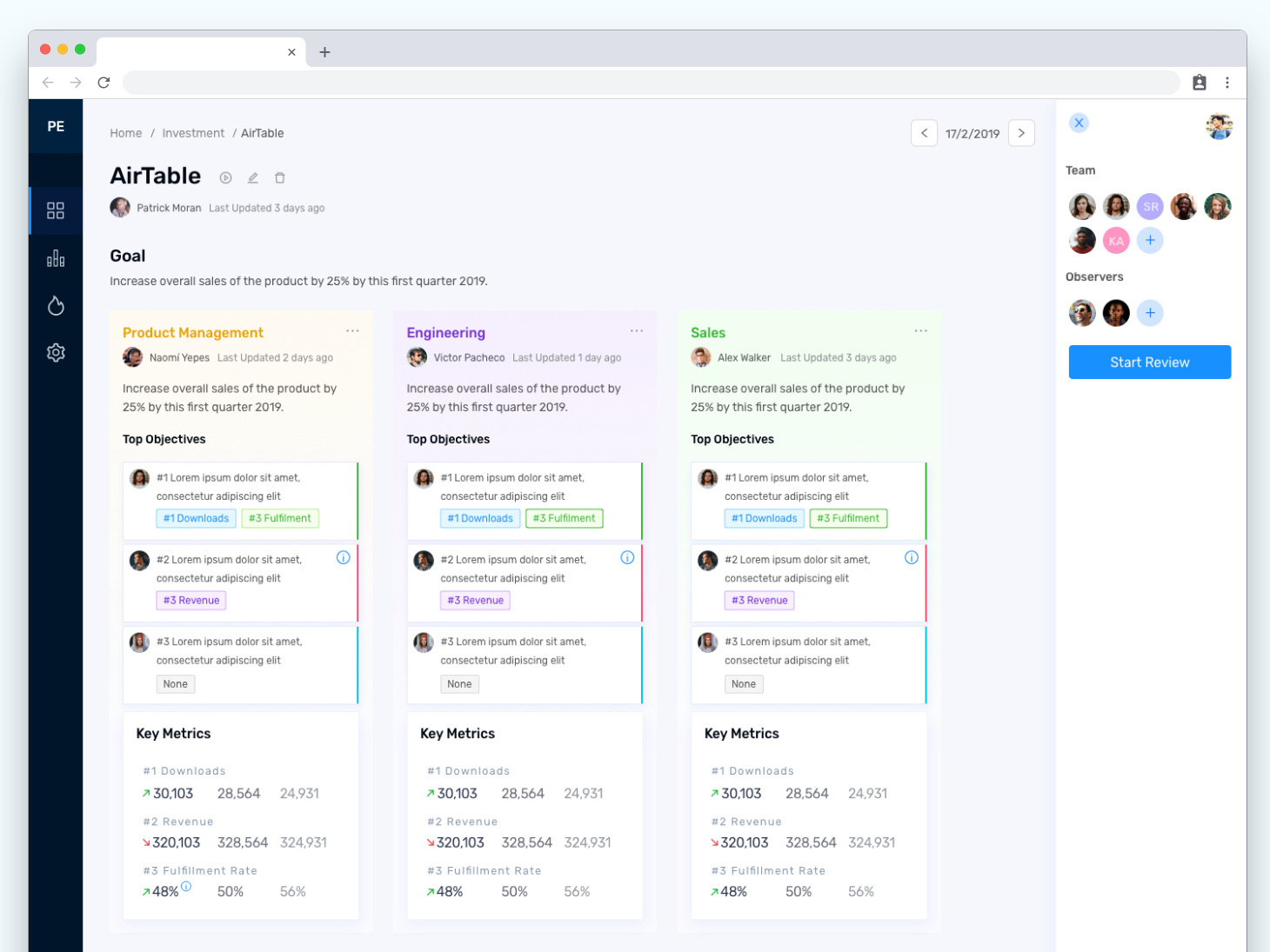Close the right side panel with X

1079,123
